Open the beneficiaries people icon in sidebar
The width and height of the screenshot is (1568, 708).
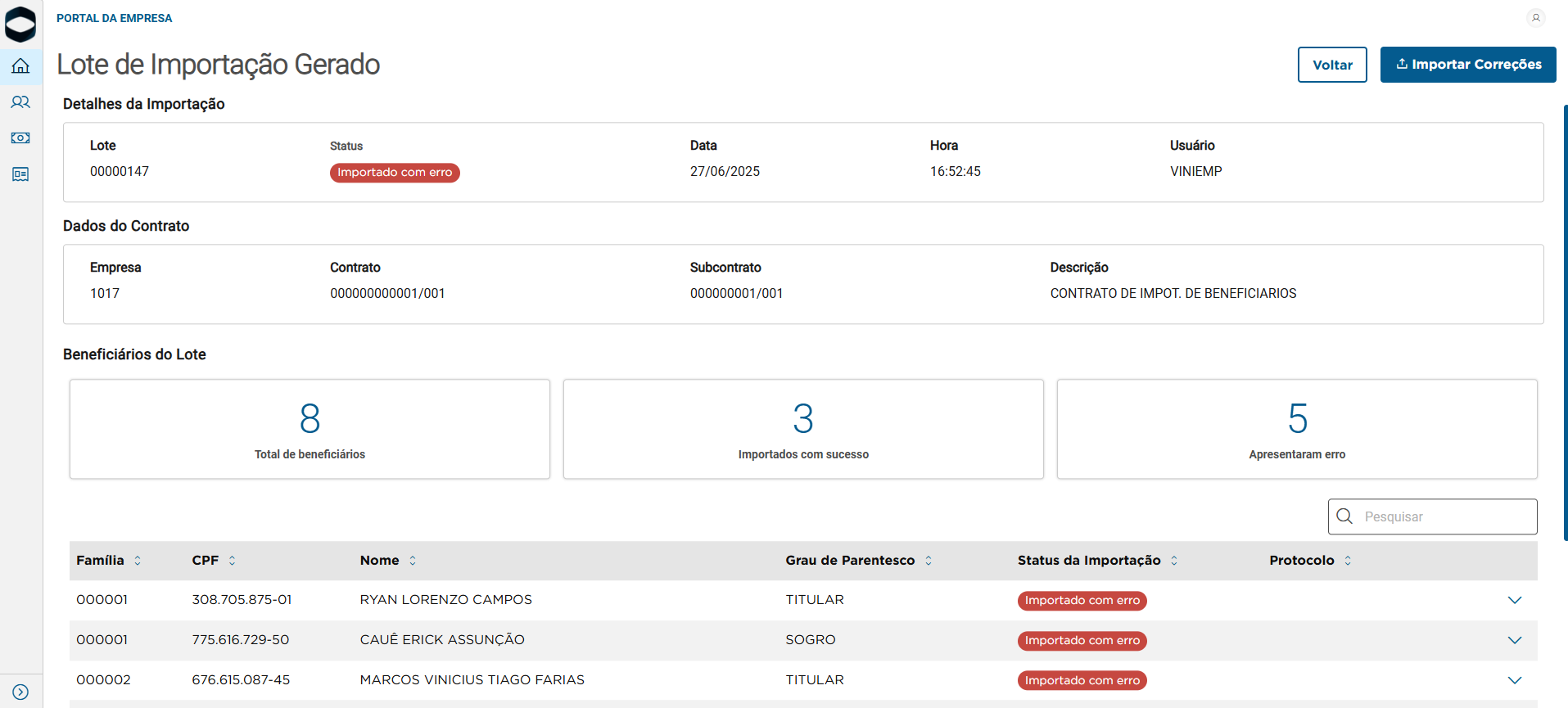20,102
